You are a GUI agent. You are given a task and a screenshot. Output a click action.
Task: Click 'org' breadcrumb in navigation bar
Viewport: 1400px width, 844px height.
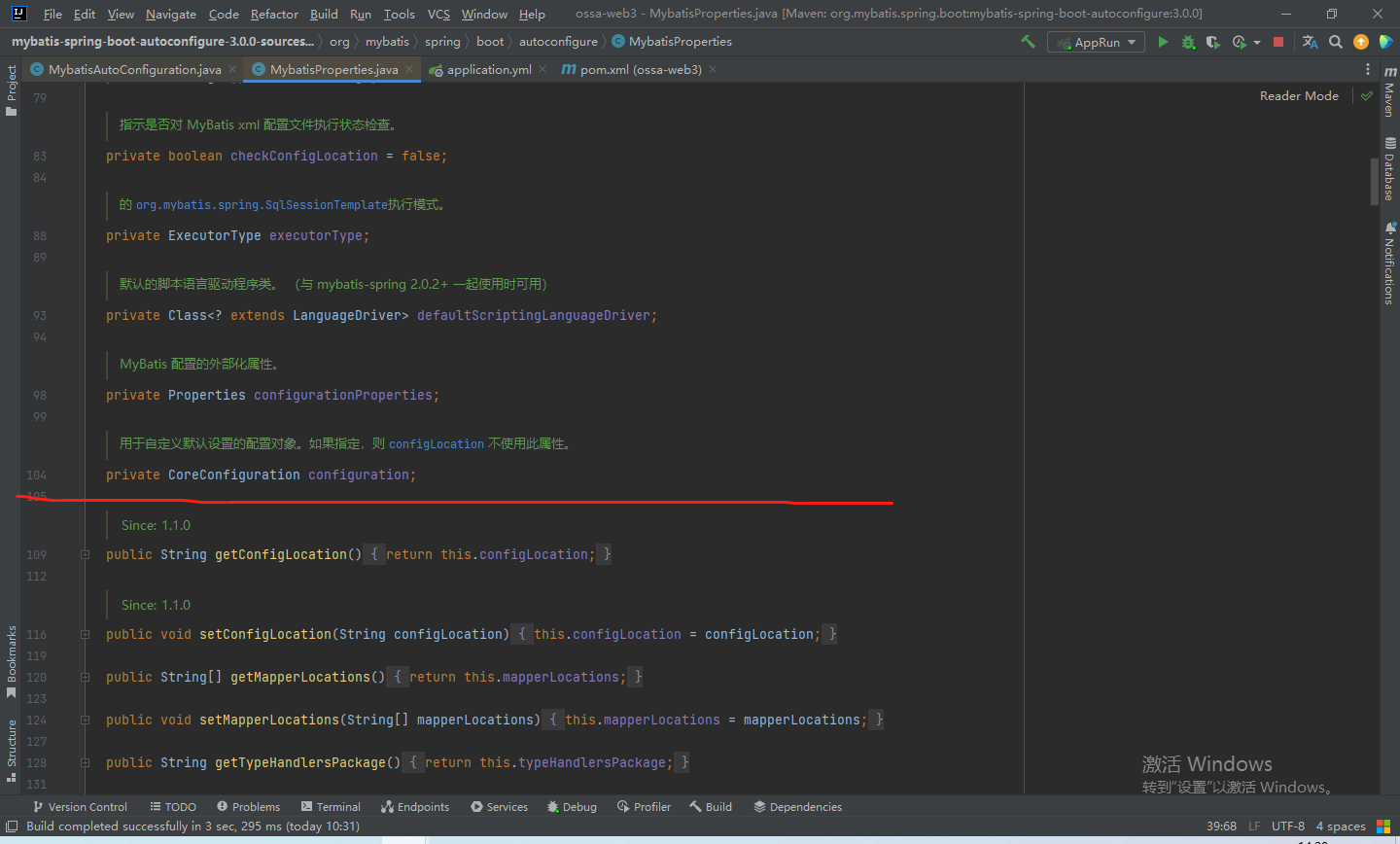coord(339,42)
